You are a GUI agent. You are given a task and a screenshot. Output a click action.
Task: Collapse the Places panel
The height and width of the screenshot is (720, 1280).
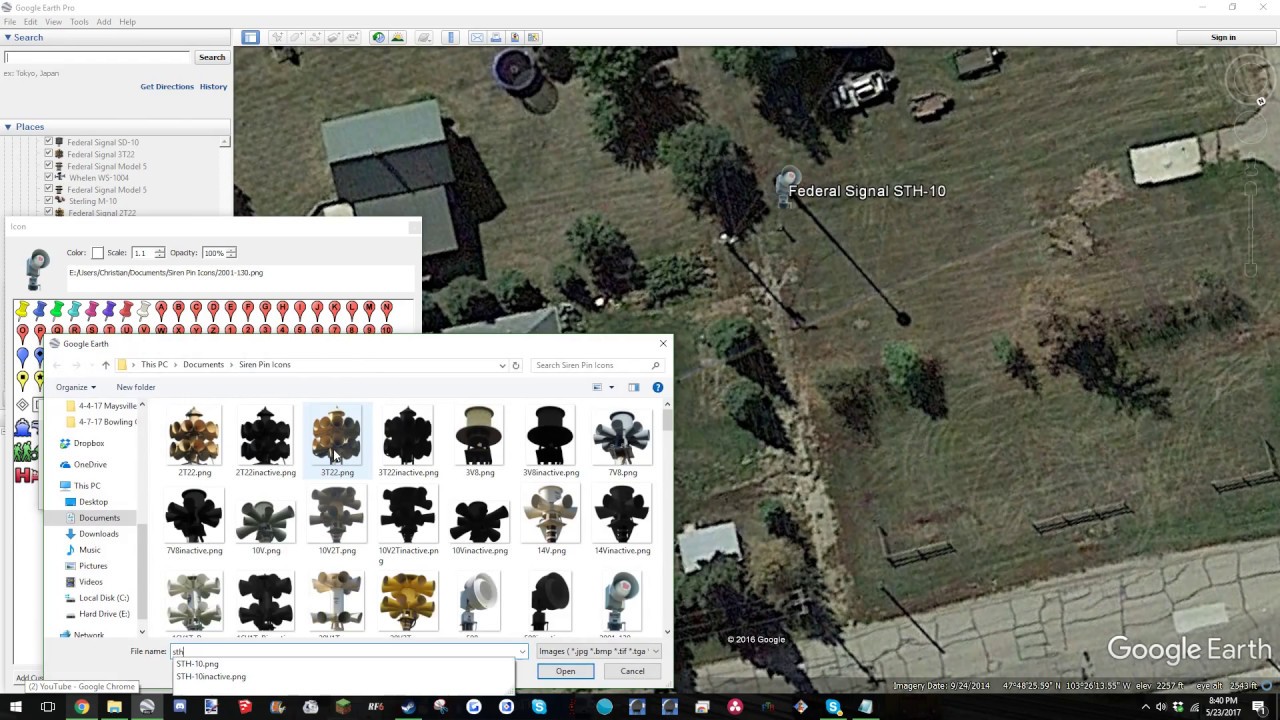click(8, 127)
